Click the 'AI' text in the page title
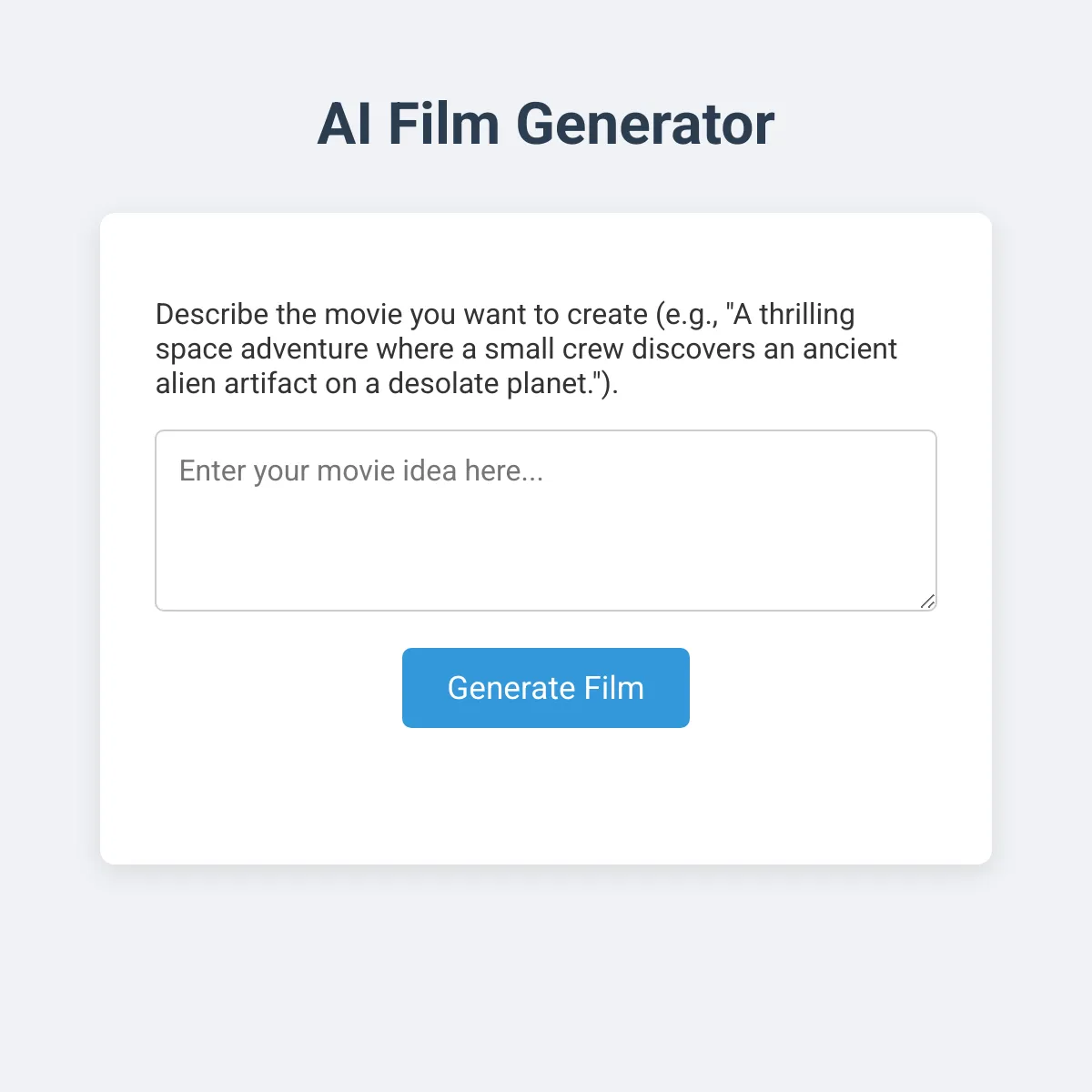 (344, 124)
